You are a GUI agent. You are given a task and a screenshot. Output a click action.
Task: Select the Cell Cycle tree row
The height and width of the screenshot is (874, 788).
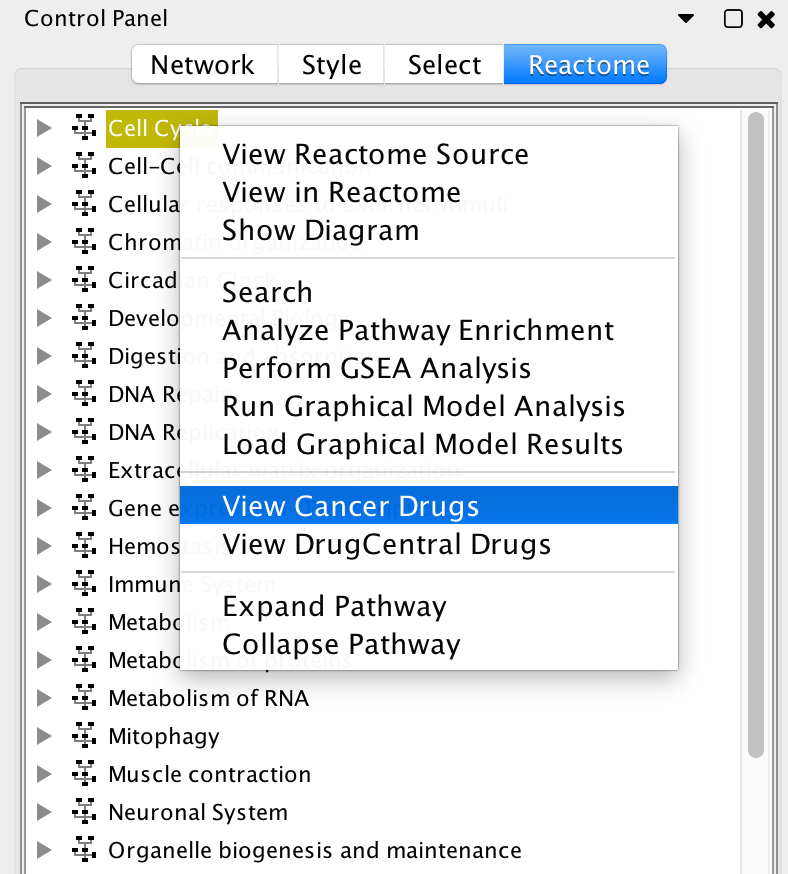point(162,128)
